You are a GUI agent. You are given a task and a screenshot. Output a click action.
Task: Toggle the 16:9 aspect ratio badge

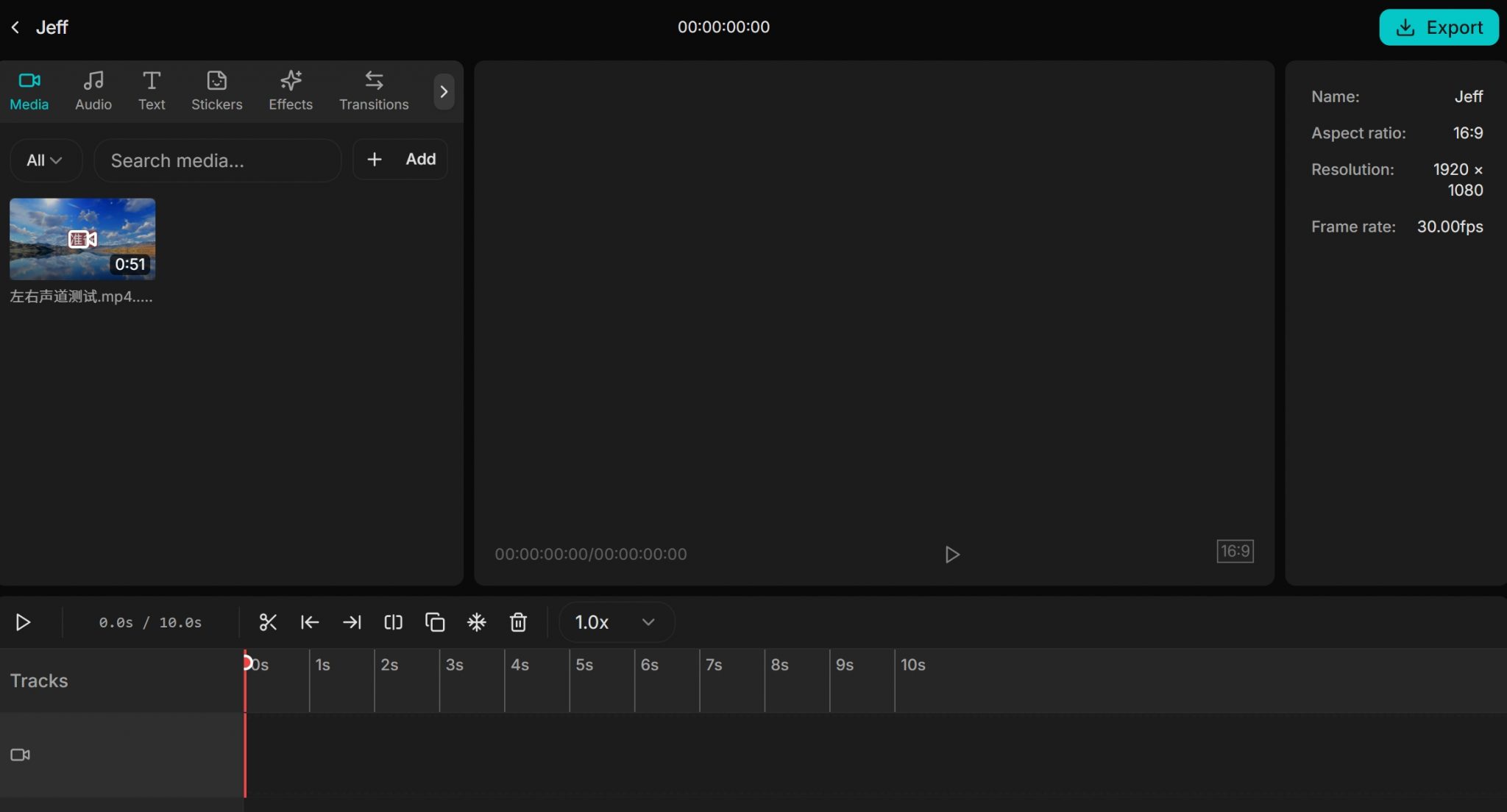[x=1235, y=551]
